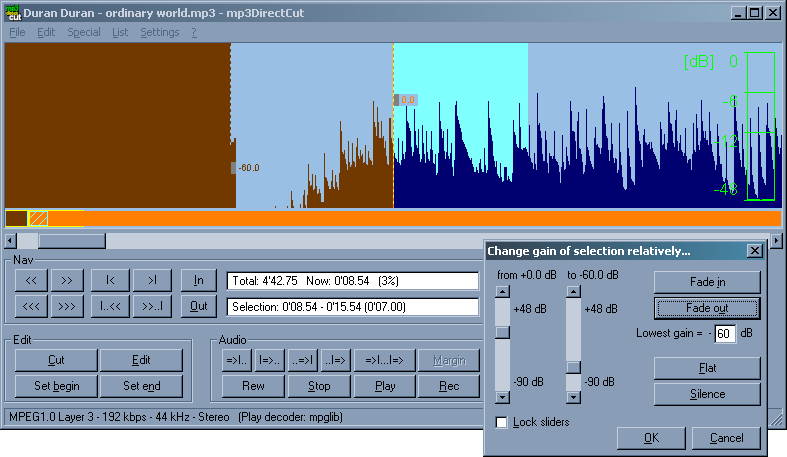The width and height of the screenshot is (787, 457).
Task: Click the >> step forward nav button
Action: 66,280
